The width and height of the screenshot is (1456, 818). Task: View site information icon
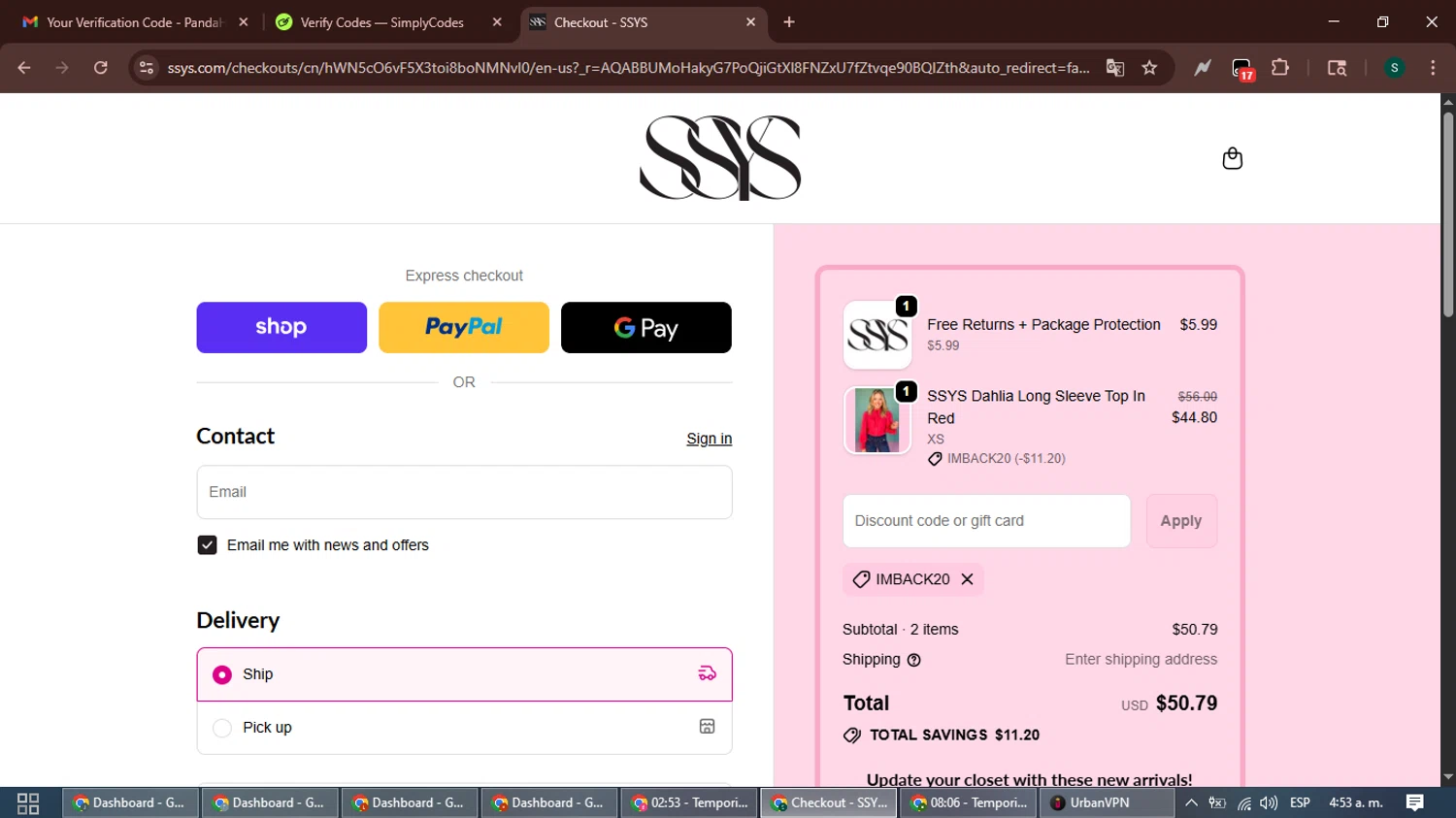[147, 68]
